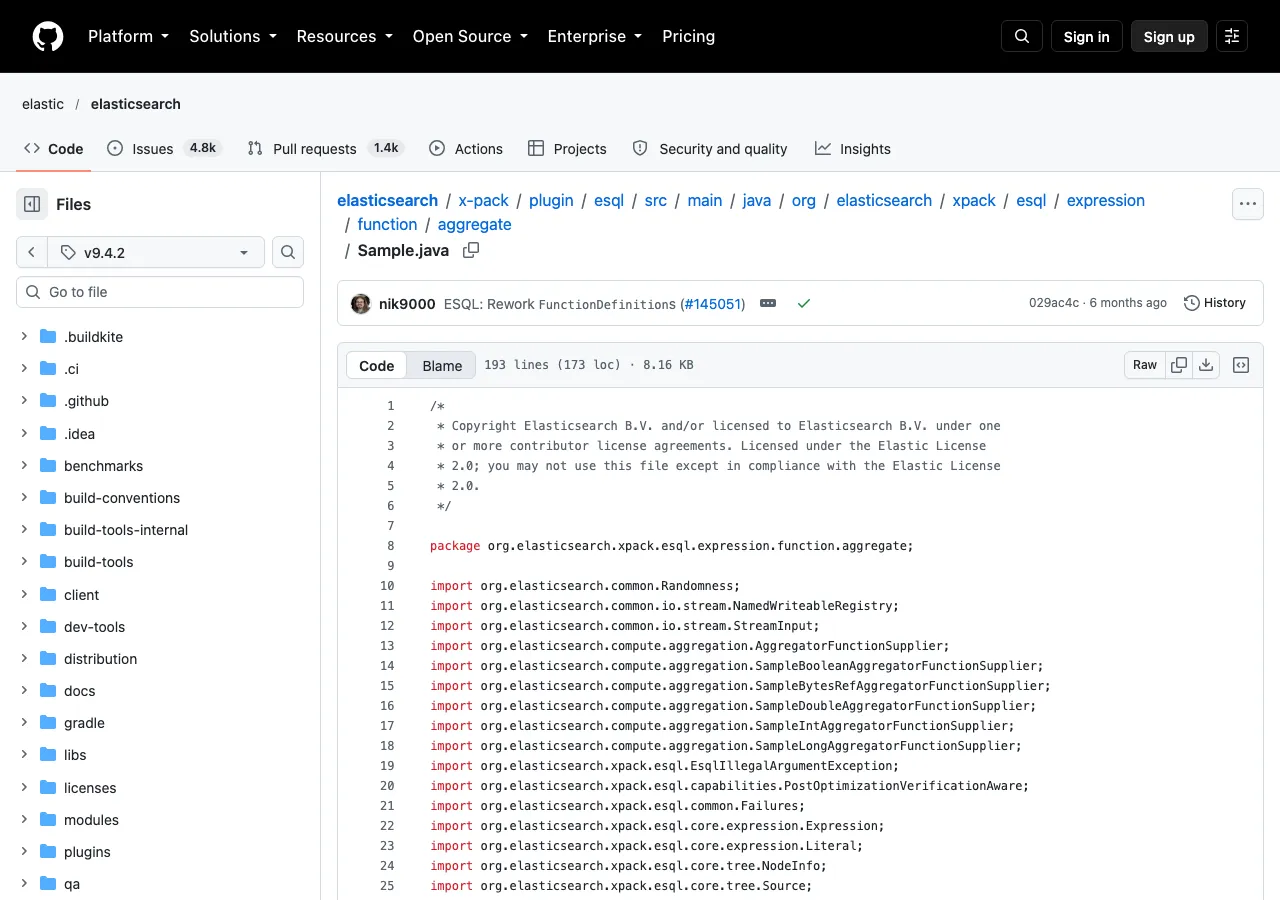Click the Sign in button
This screenshot has height=900, width=1280.
pos(1087,36)
